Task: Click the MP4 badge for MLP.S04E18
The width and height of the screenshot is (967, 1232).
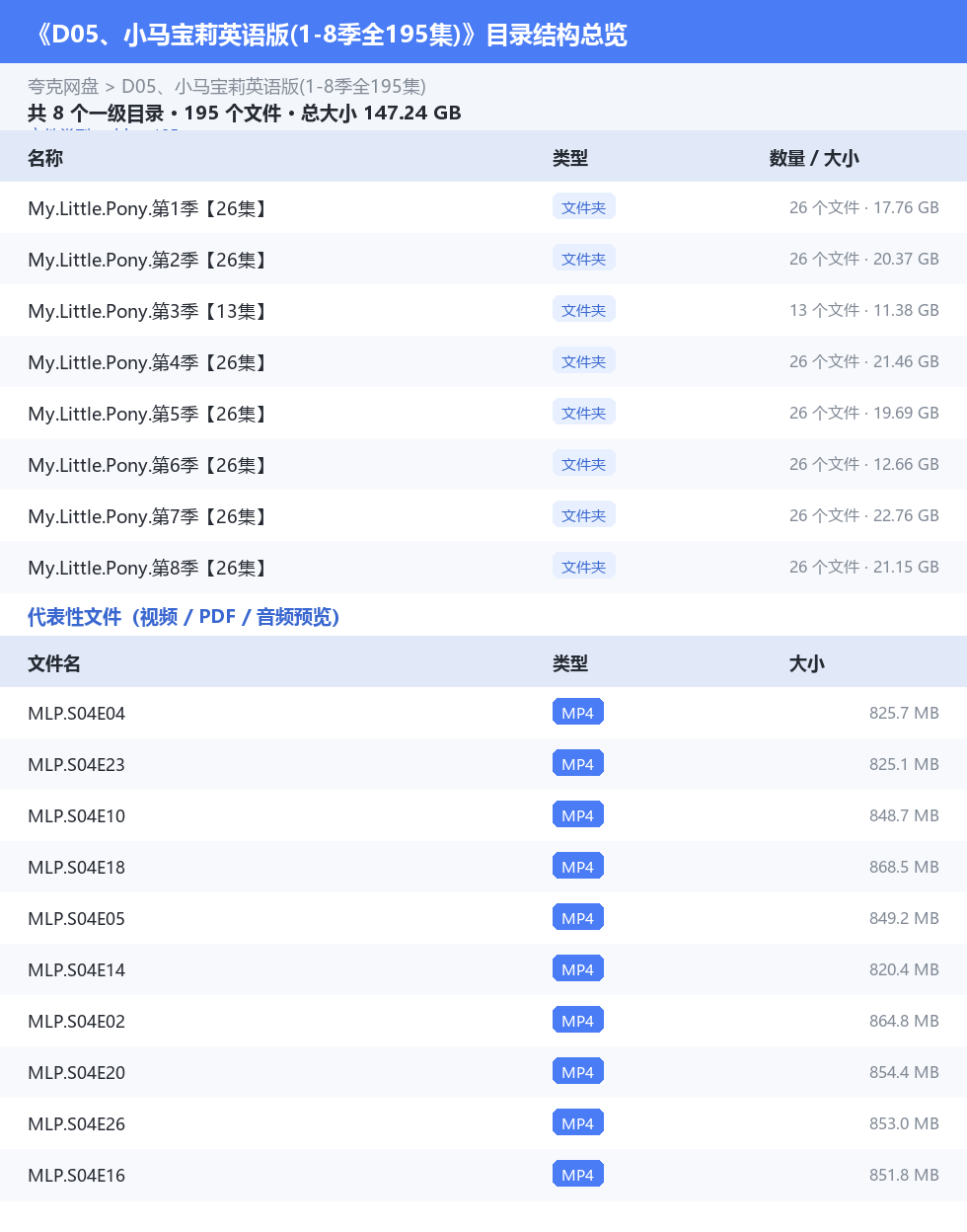Action: 578,866
